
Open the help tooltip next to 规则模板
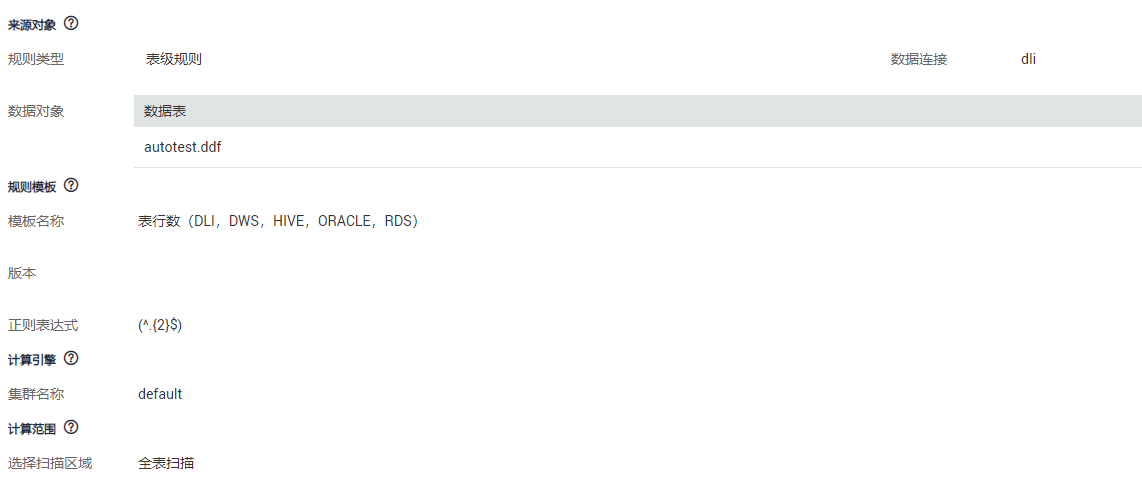[x=71, y=186]
